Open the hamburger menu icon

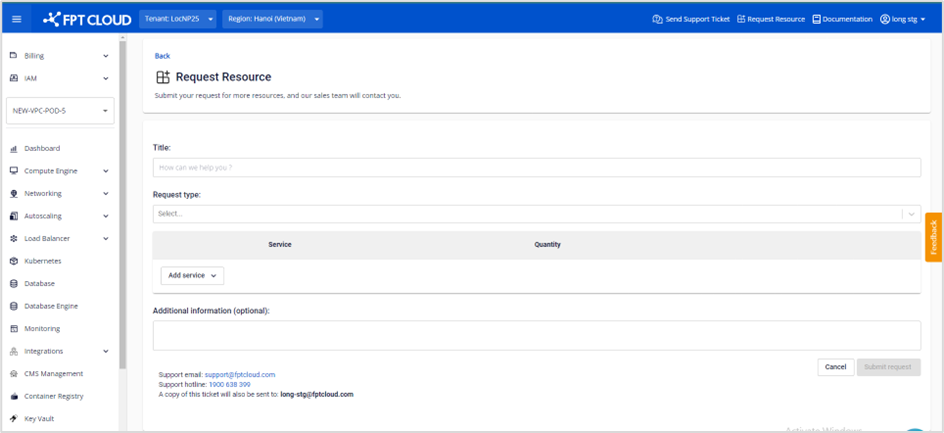coord(16,19)
